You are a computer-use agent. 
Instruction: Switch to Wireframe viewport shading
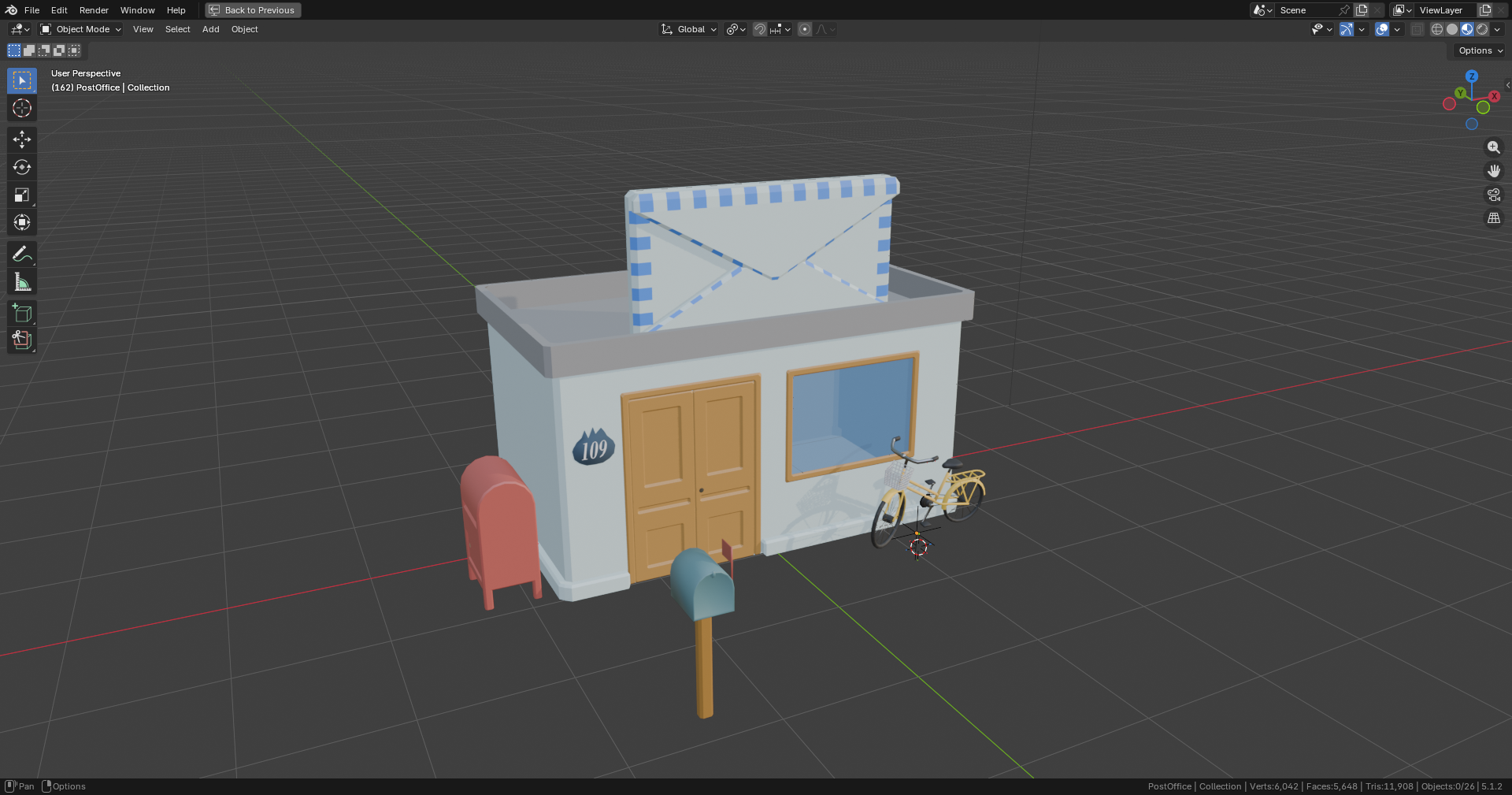click(1437, 29)
